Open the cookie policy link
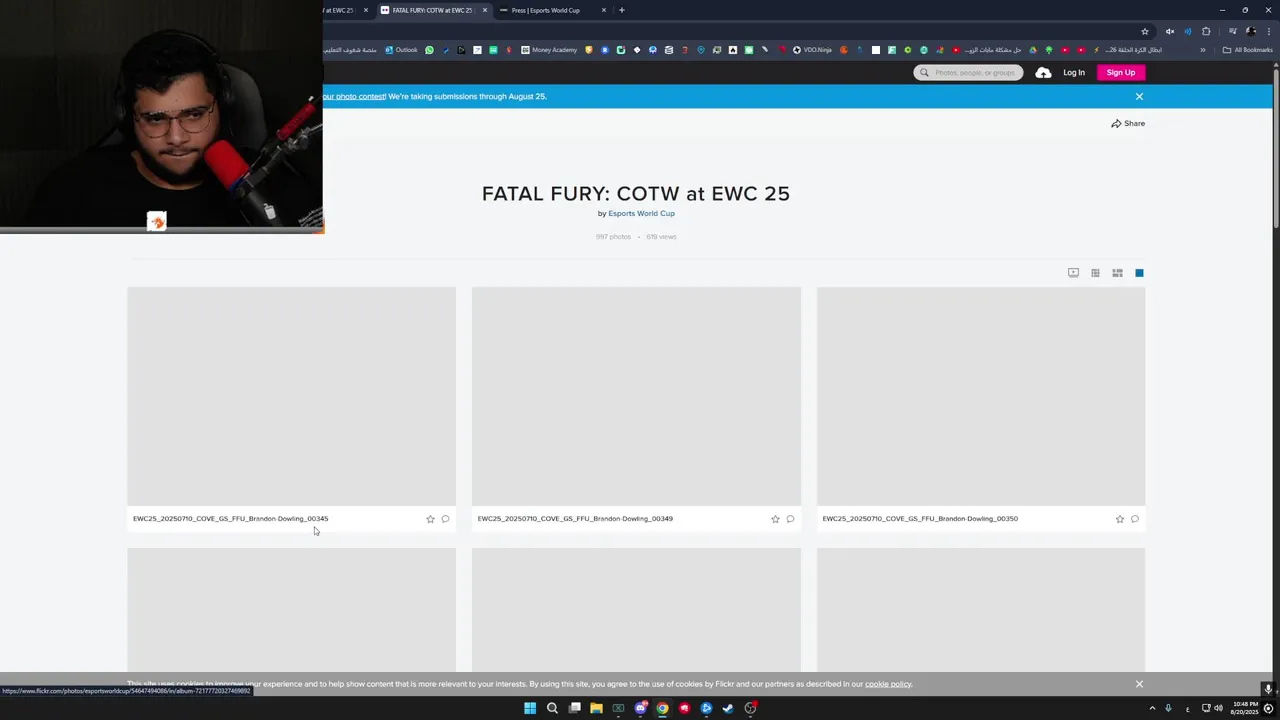Screen dimensions: 1280x720 click(888, 684)
